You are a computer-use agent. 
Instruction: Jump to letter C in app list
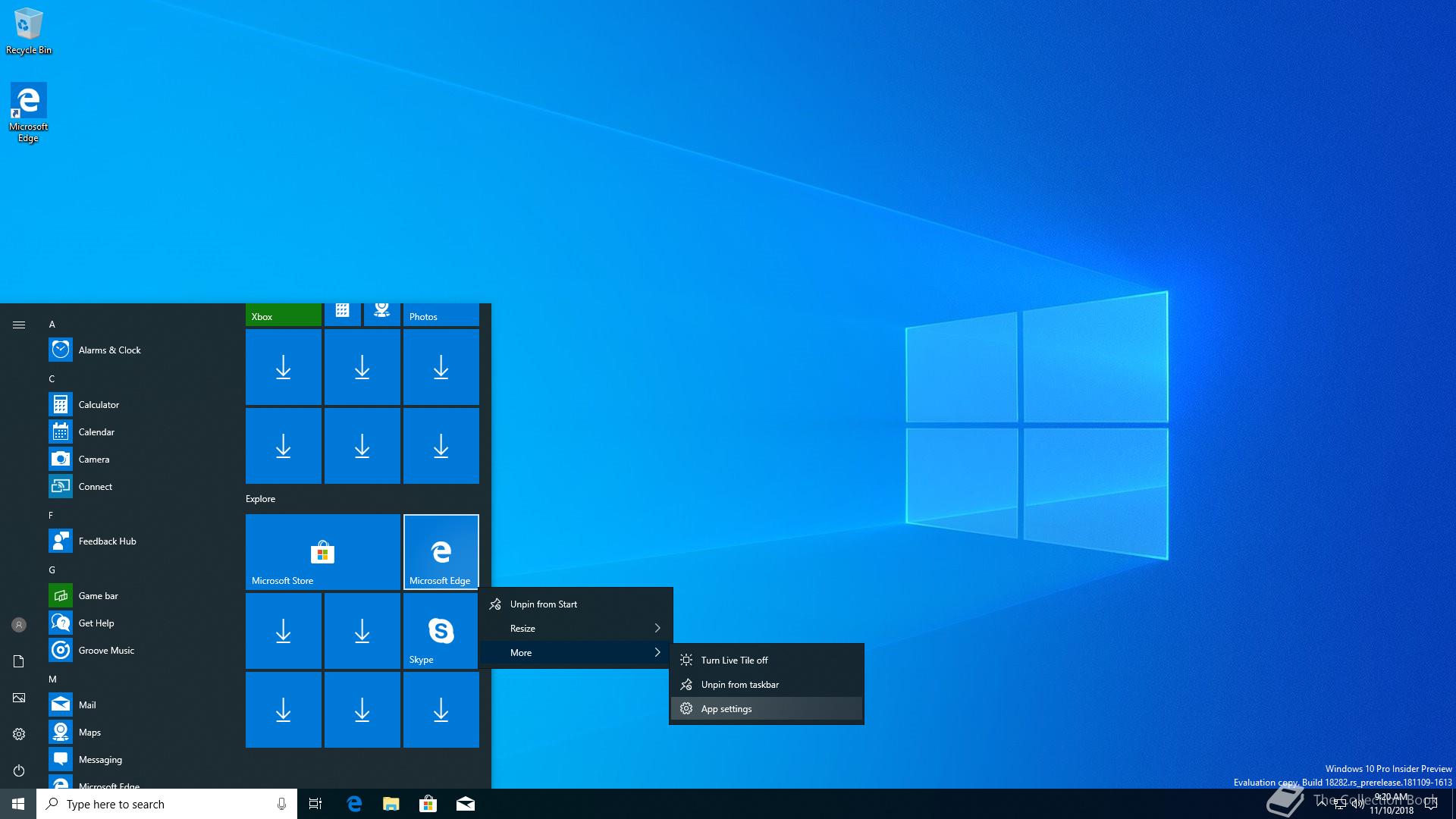coord(52,378)
